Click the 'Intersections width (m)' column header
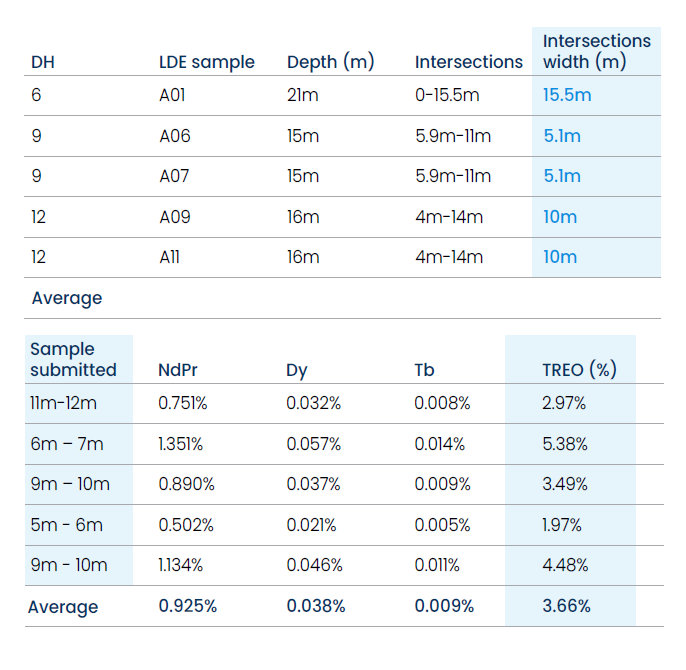 [597, 51]
